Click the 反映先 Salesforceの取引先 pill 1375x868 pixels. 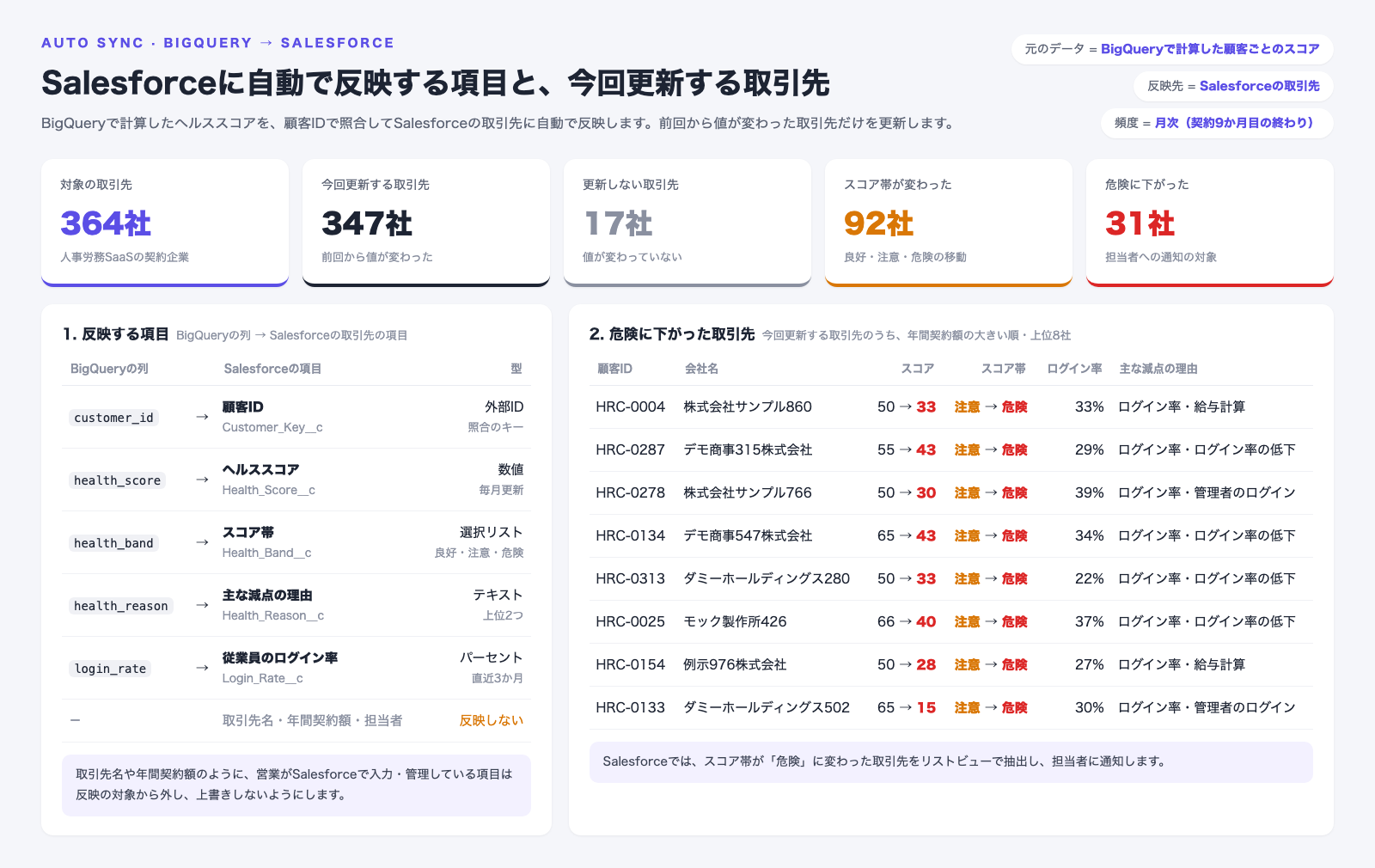coord(1233,86)
